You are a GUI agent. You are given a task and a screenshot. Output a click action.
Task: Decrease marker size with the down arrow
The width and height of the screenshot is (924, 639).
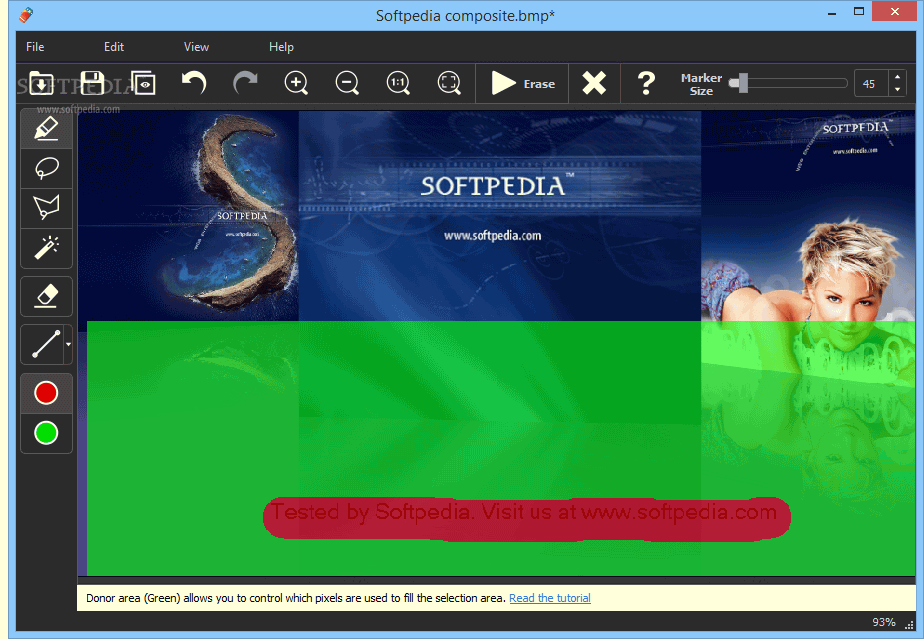pyautogui.click(x=897, y=90)
